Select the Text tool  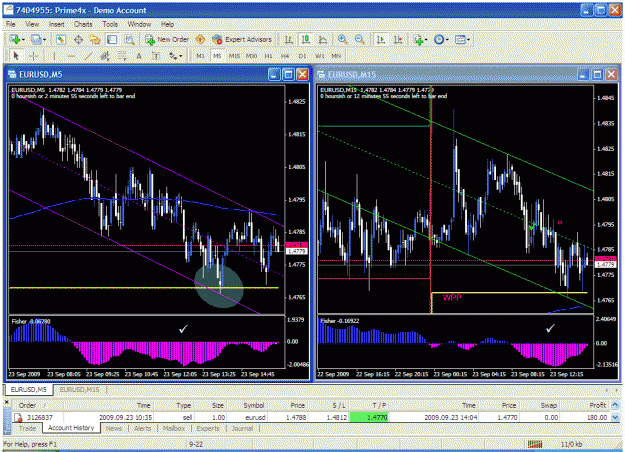coord(139,56)
